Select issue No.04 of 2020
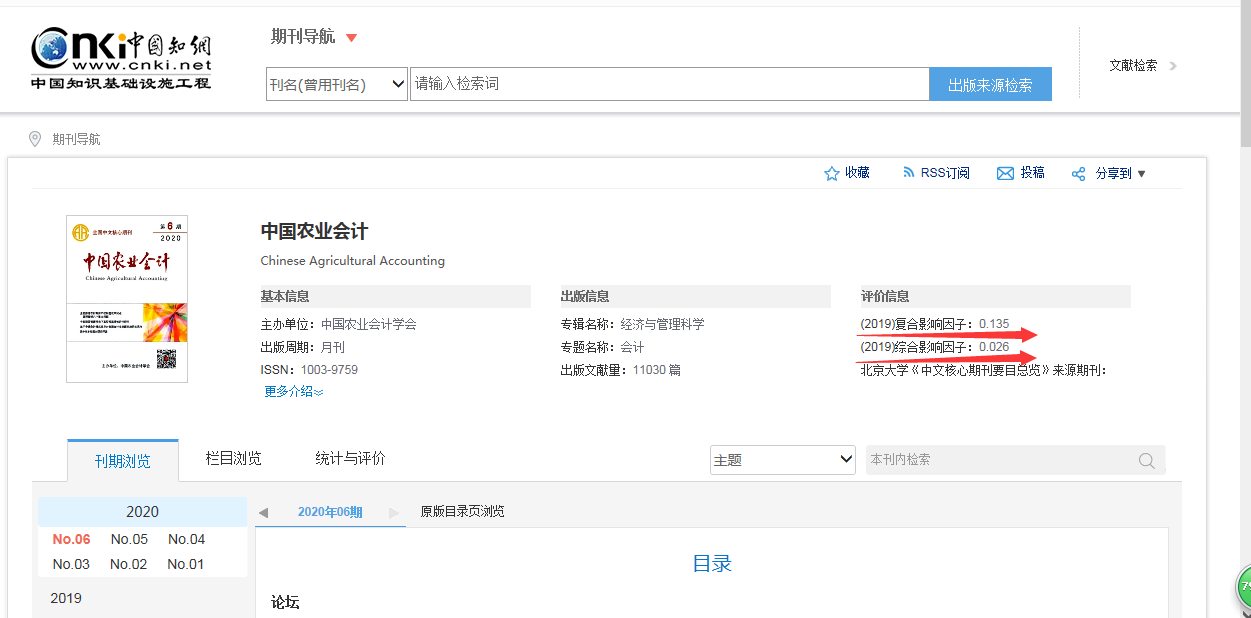 186,539
